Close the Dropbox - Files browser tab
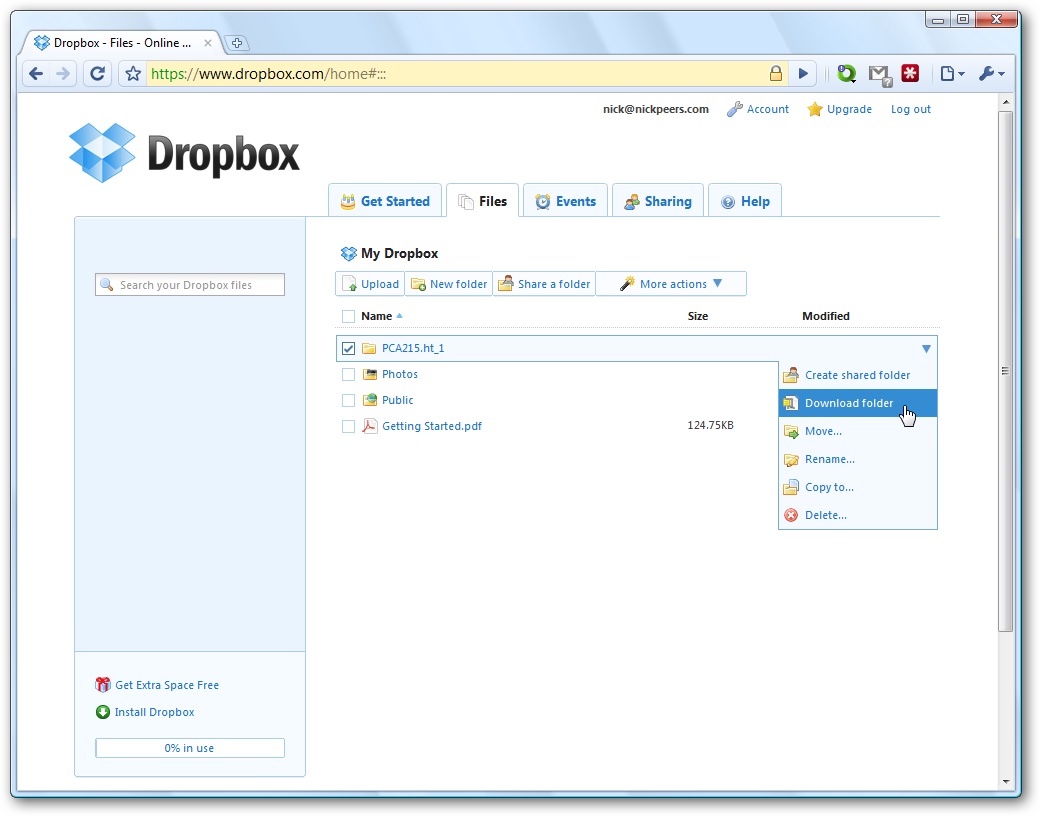The width and height of the screenshot is (1040, 816). (208, 43)
